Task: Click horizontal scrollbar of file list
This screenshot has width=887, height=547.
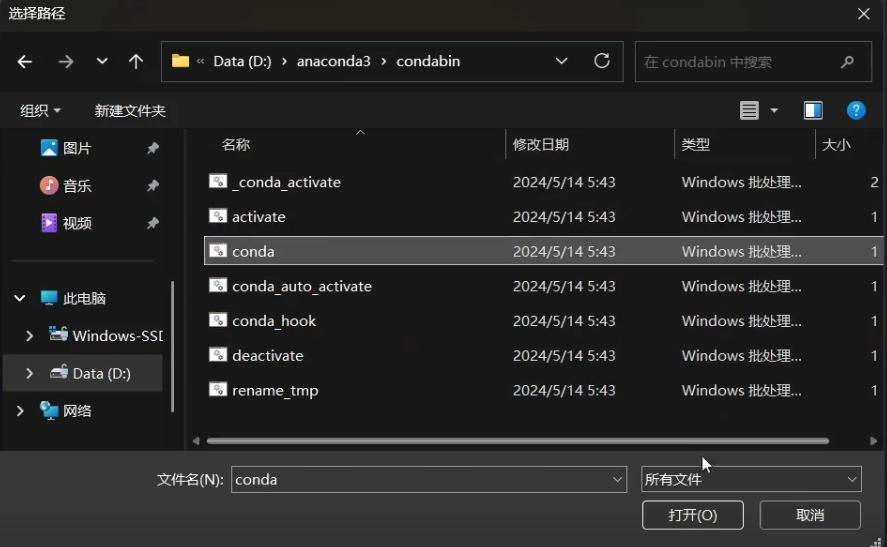Action: [x=518, y=441]
